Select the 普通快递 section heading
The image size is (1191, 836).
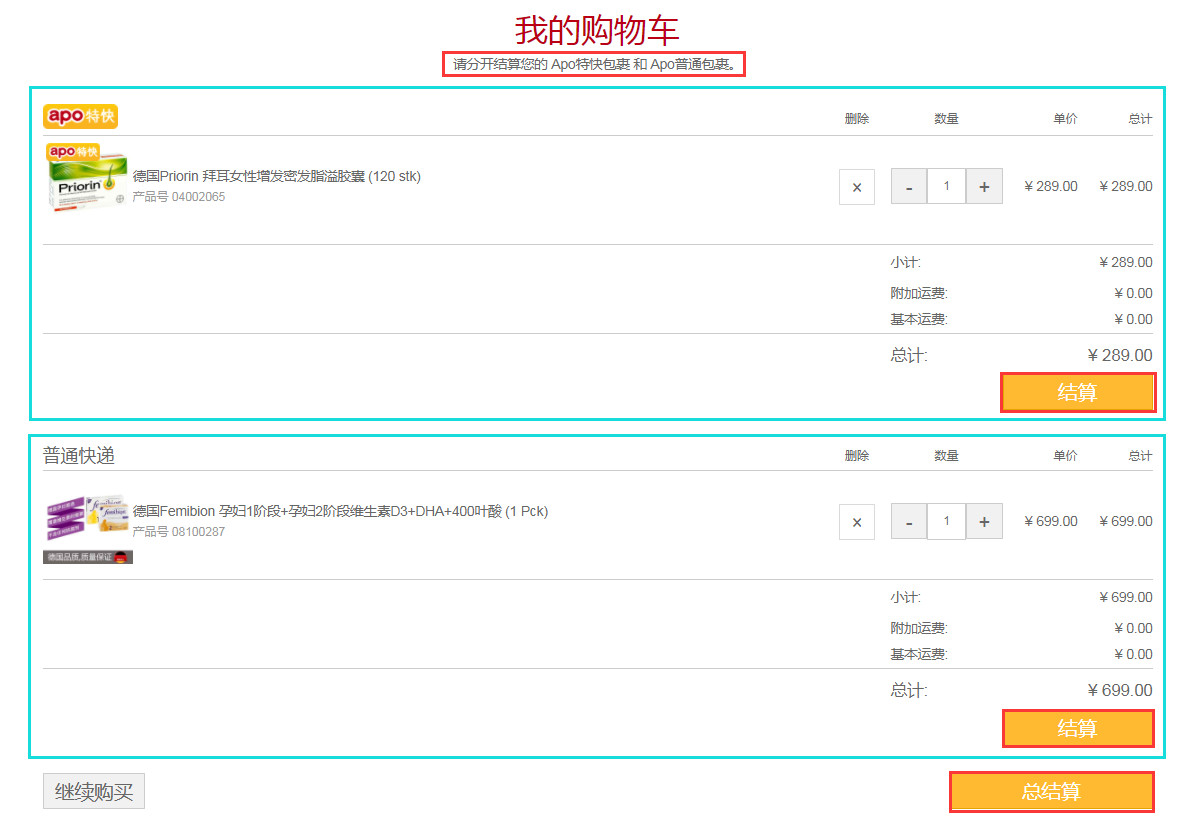pyautogui.click(x=79, y=456)
